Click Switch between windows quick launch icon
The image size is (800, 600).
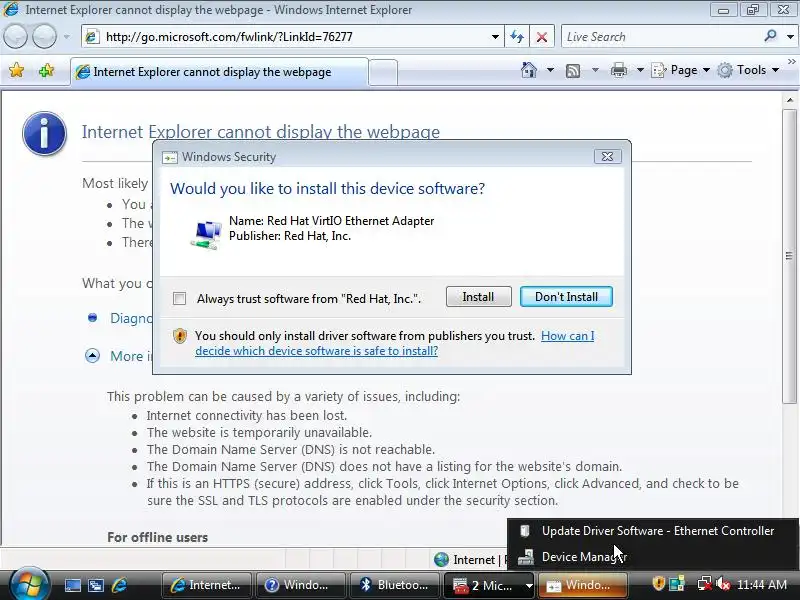(x=96, y=585)
